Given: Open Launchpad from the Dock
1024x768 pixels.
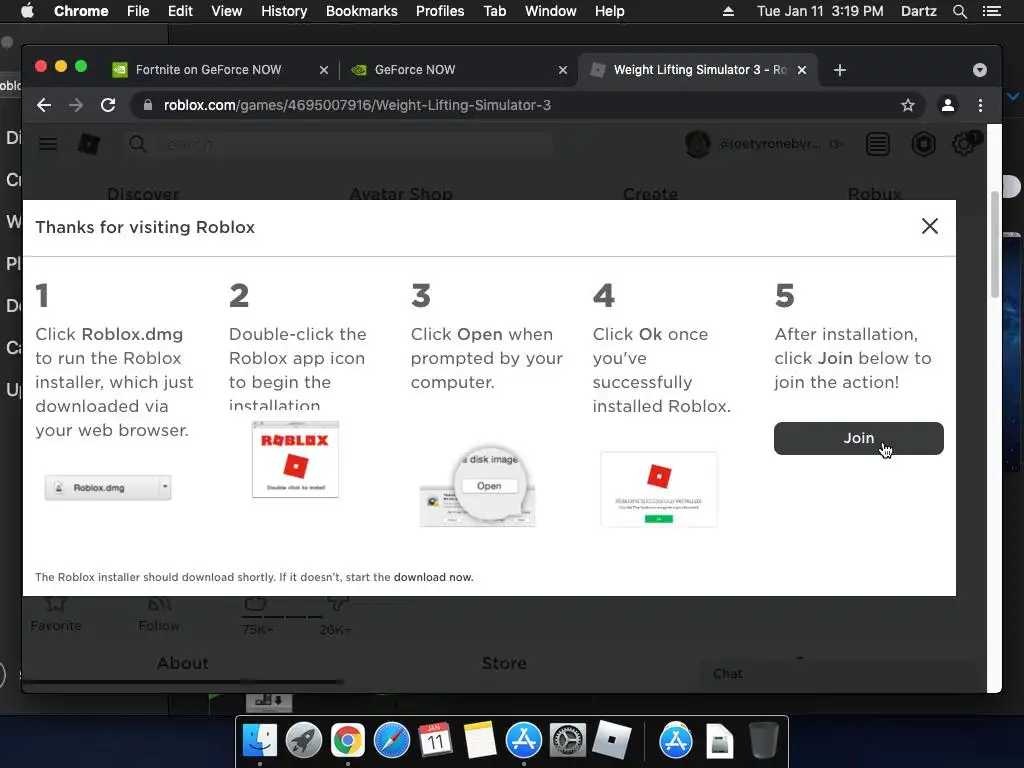Looking at the screenshot, I should point(304,741).
